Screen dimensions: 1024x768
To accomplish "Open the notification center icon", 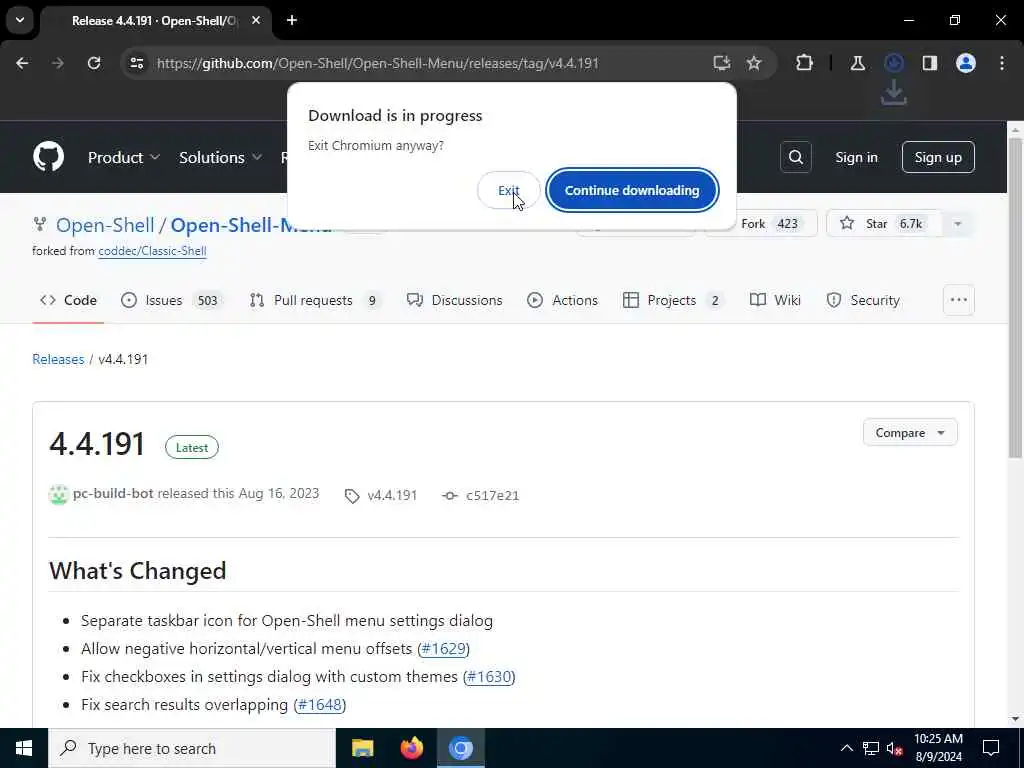I will [991, 748].
